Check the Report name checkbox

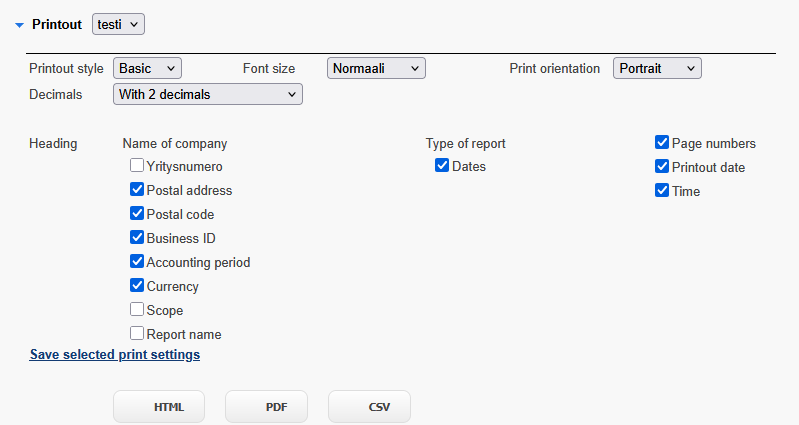click(137, 333)
